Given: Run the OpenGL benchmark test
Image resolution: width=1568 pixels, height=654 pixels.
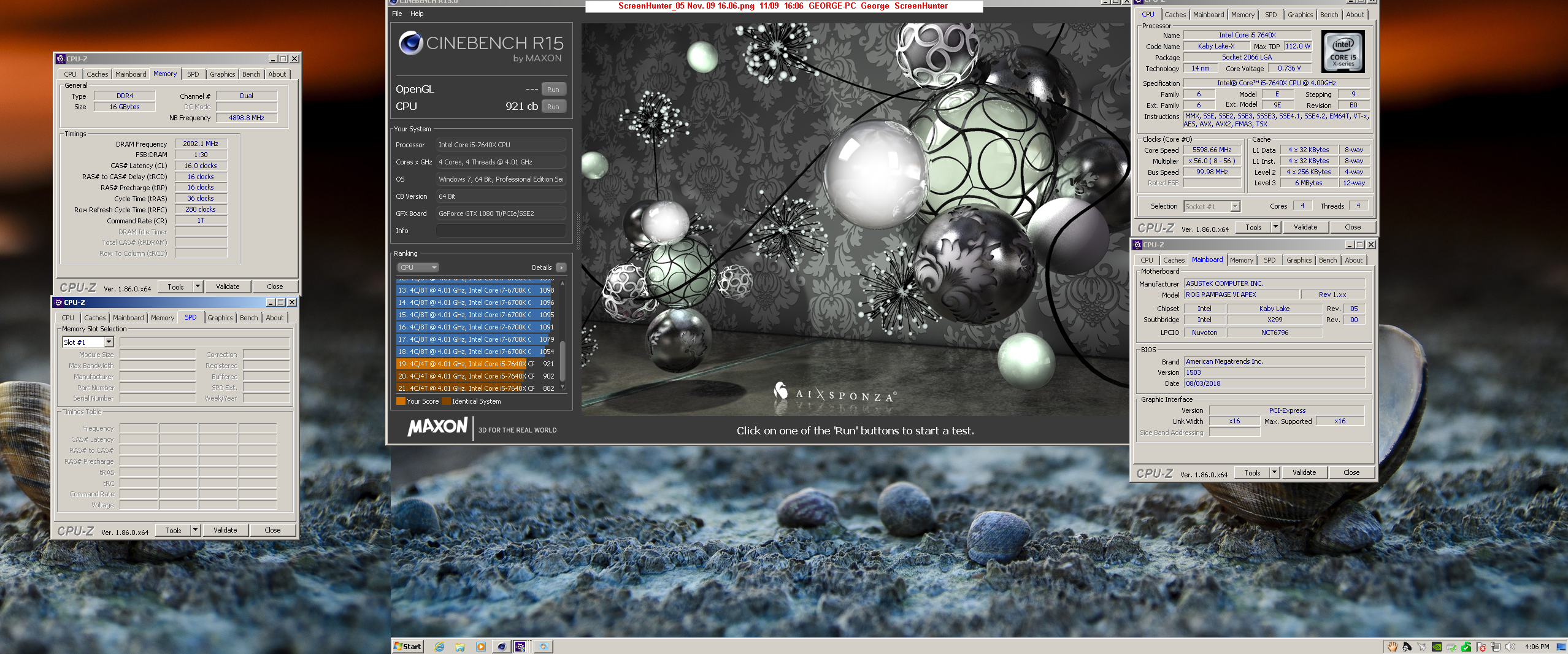Looking at the screenshot, I should pyautogui.click(x=553, y=90).
